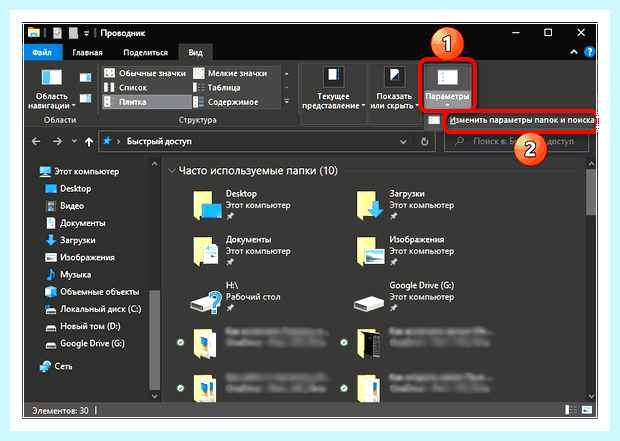
Task: Click the Параметры button
Action: [x=447, y=87]
